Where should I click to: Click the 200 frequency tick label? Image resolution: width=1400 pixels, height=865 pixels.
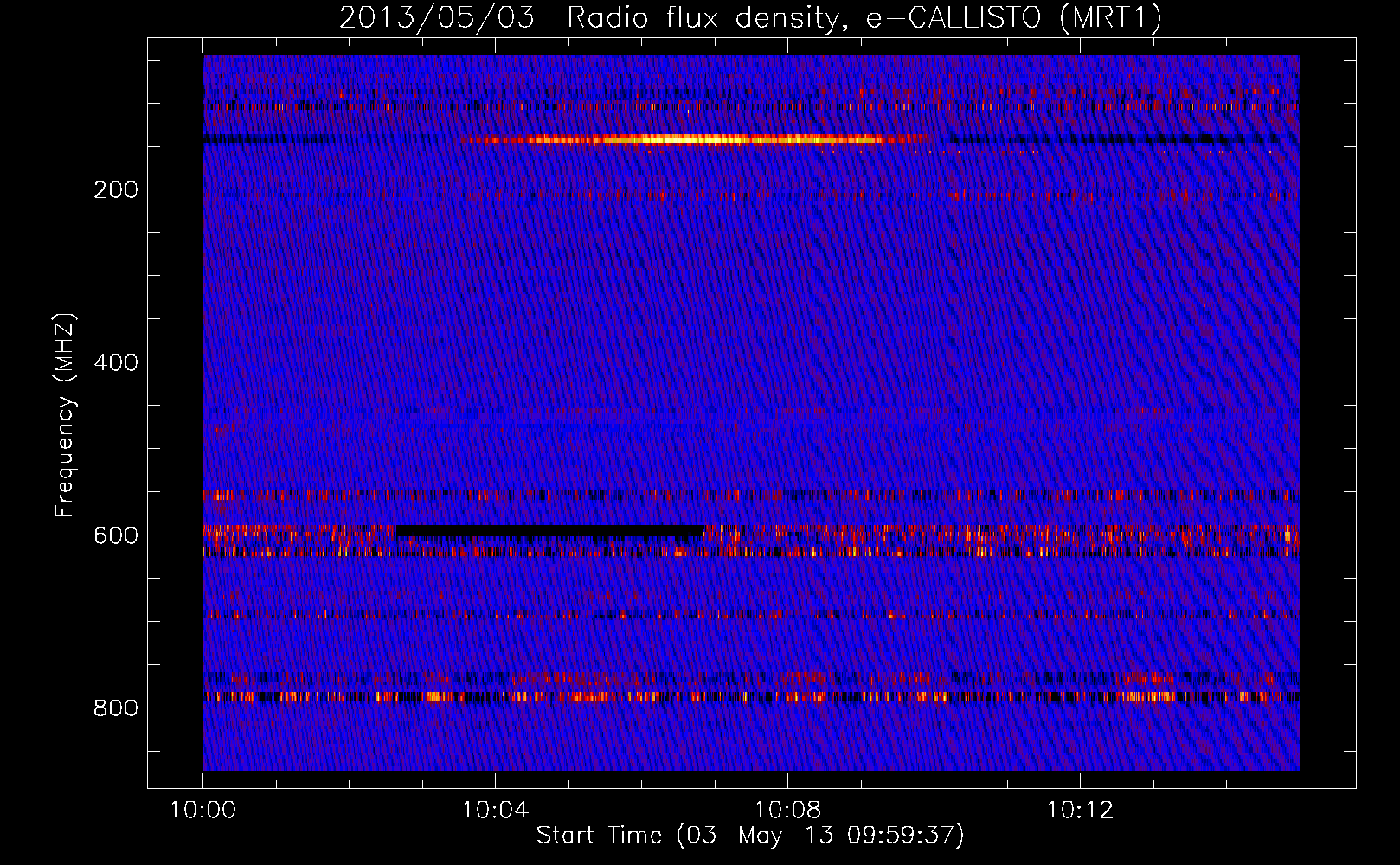[x=116, y=189]
